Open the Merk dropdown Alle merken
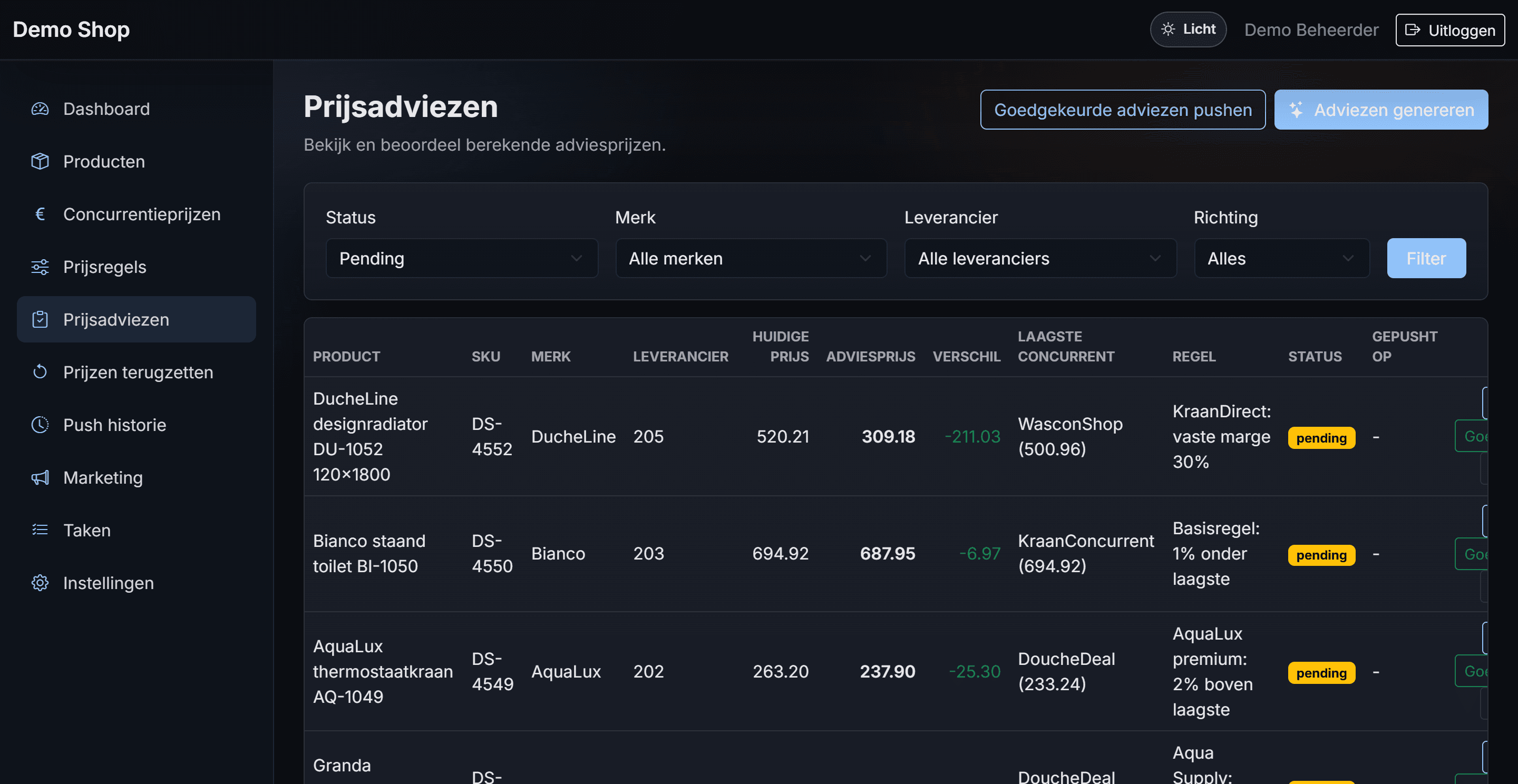Viewport: 1518px width, 784px height. (751, 258)
